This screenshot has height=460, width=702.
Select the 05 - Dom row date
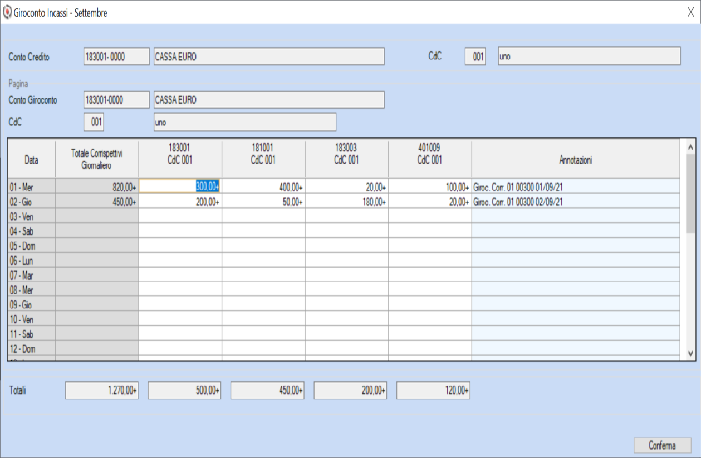pos(31,246)
